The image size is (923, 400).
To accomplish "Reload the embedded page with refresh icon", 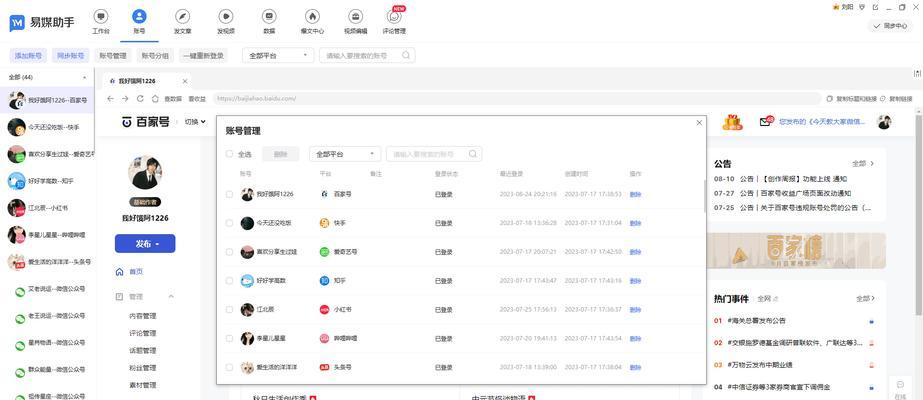I will click(140, 99).
